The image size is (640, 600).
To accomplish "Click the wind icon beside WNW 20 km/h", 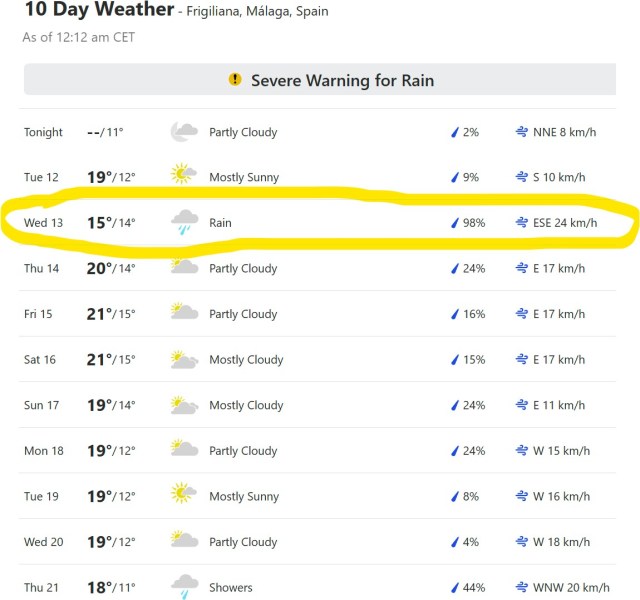I will 521,587.
